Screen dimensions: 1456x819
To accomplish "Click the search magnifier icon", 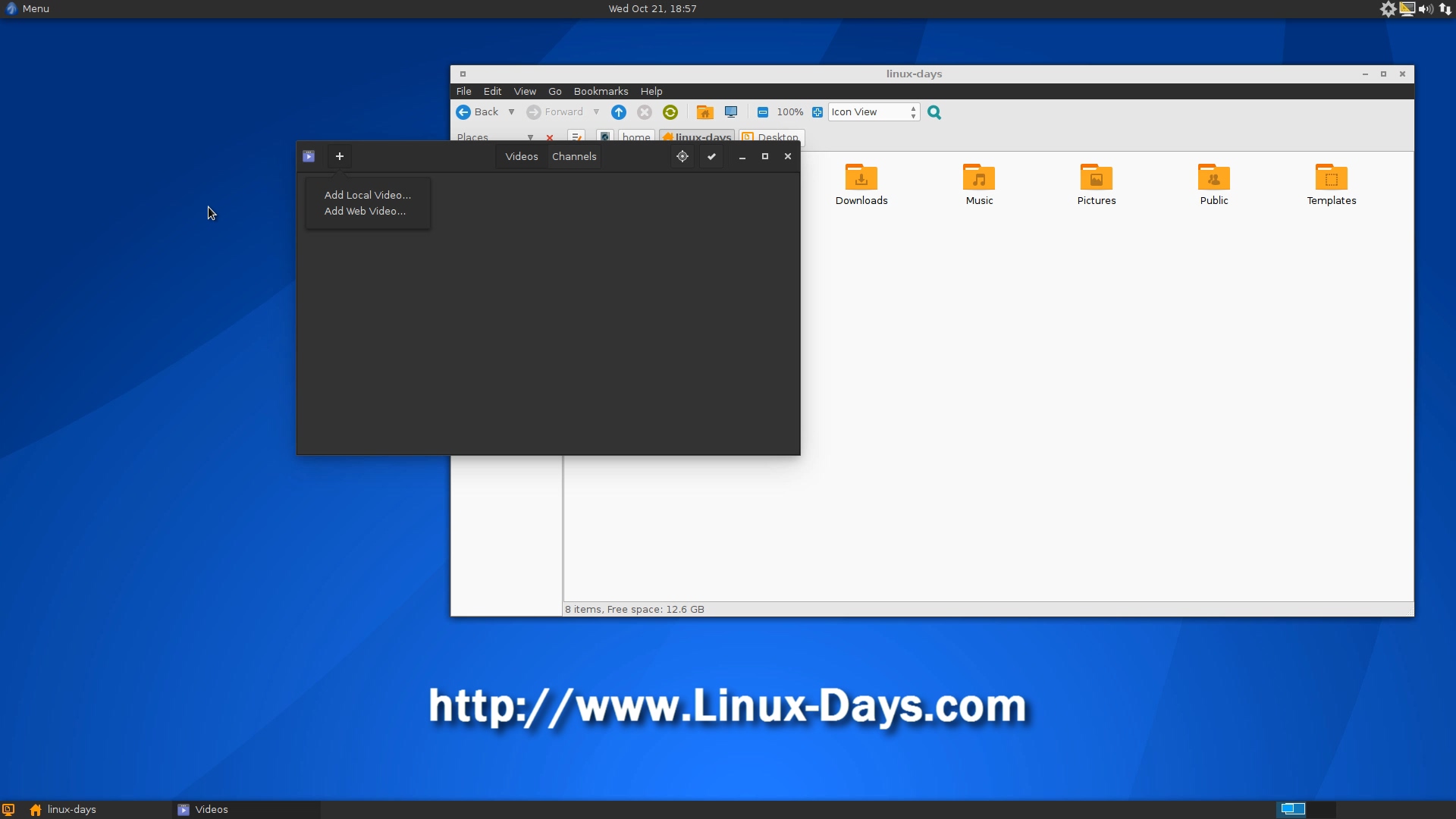I will pyautogui.click(x=934, y=112).
